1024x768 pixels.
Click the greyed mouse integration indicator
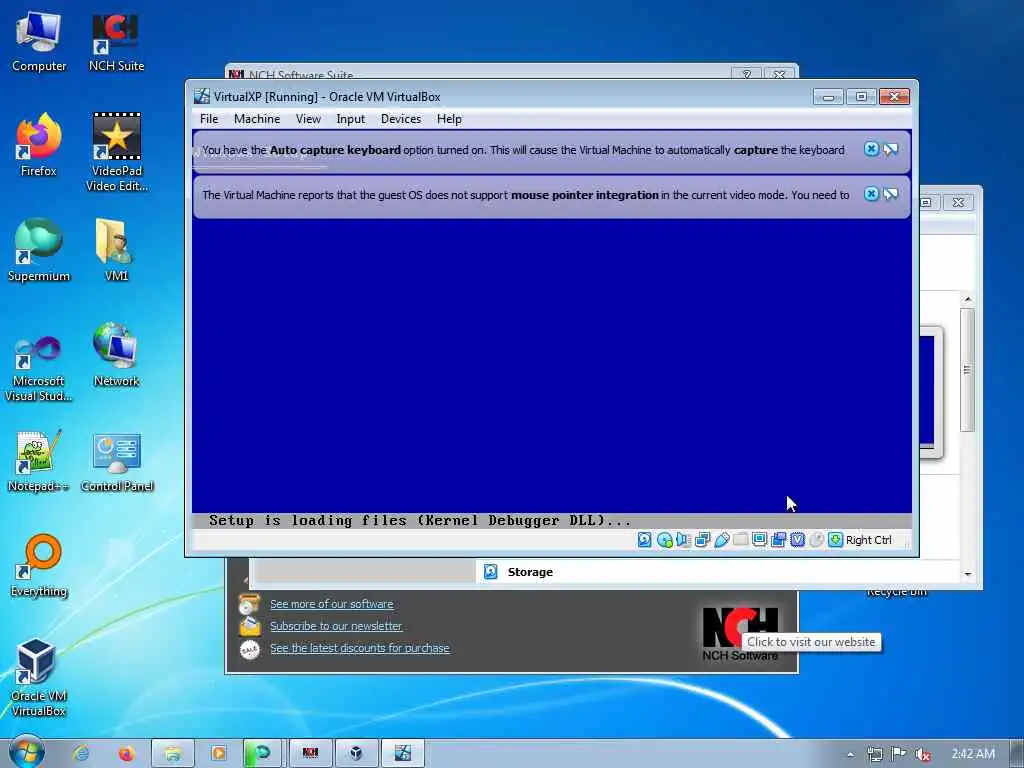point(816,539)
